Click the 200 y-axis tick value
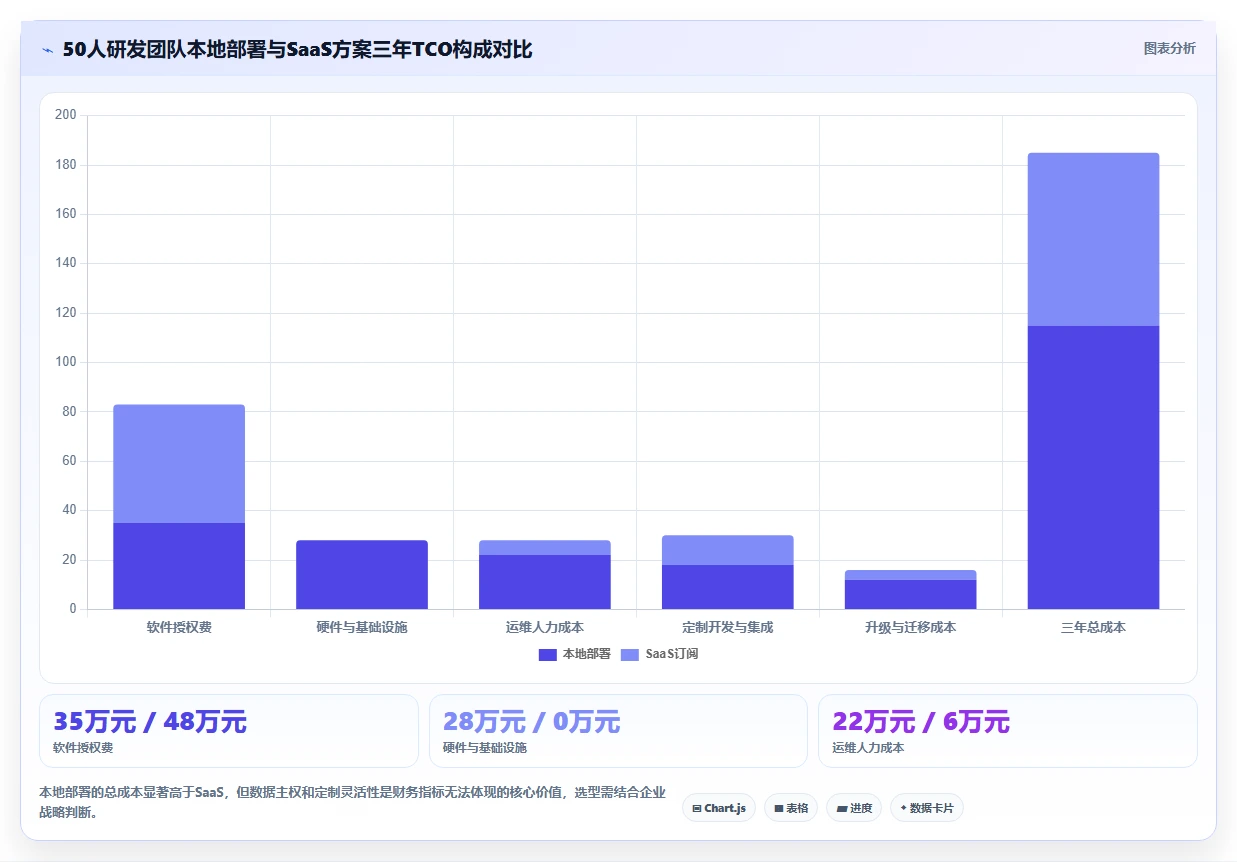1237x862 pixels. click(66, 115)
